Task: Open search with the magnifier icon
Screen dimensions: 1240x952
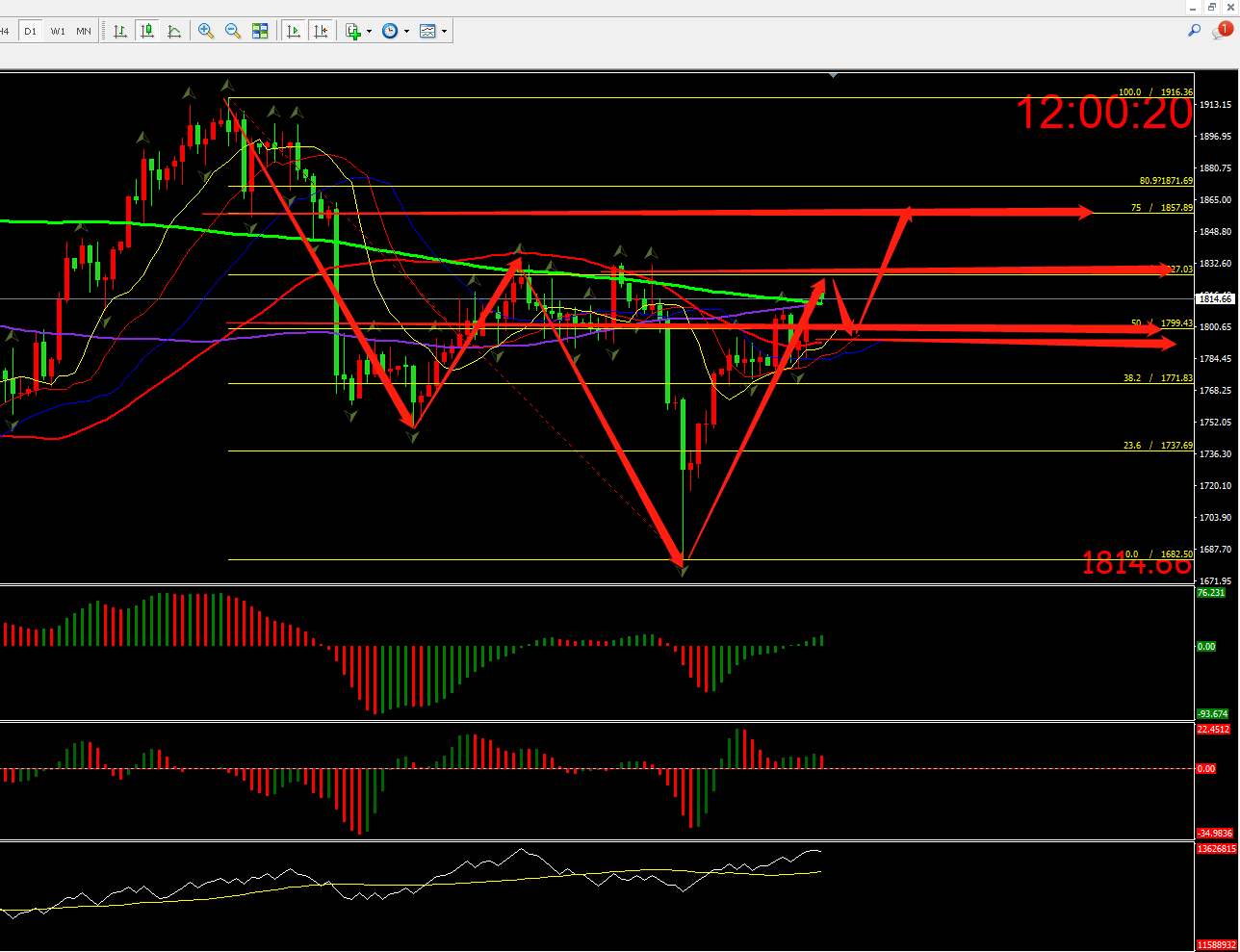Action: [x=1194, y=31]
